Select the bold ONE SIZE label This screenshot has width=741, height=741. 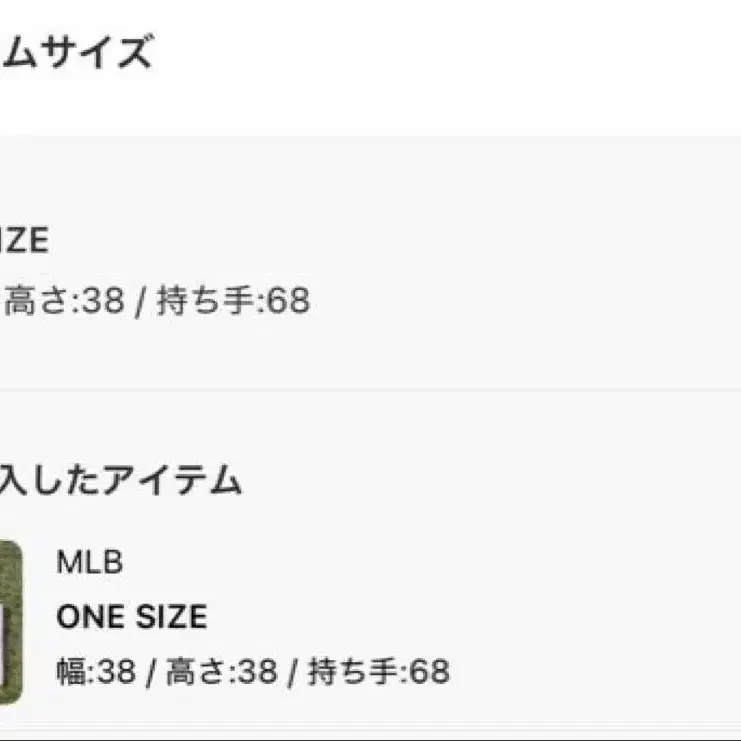(x=131, y=616)
